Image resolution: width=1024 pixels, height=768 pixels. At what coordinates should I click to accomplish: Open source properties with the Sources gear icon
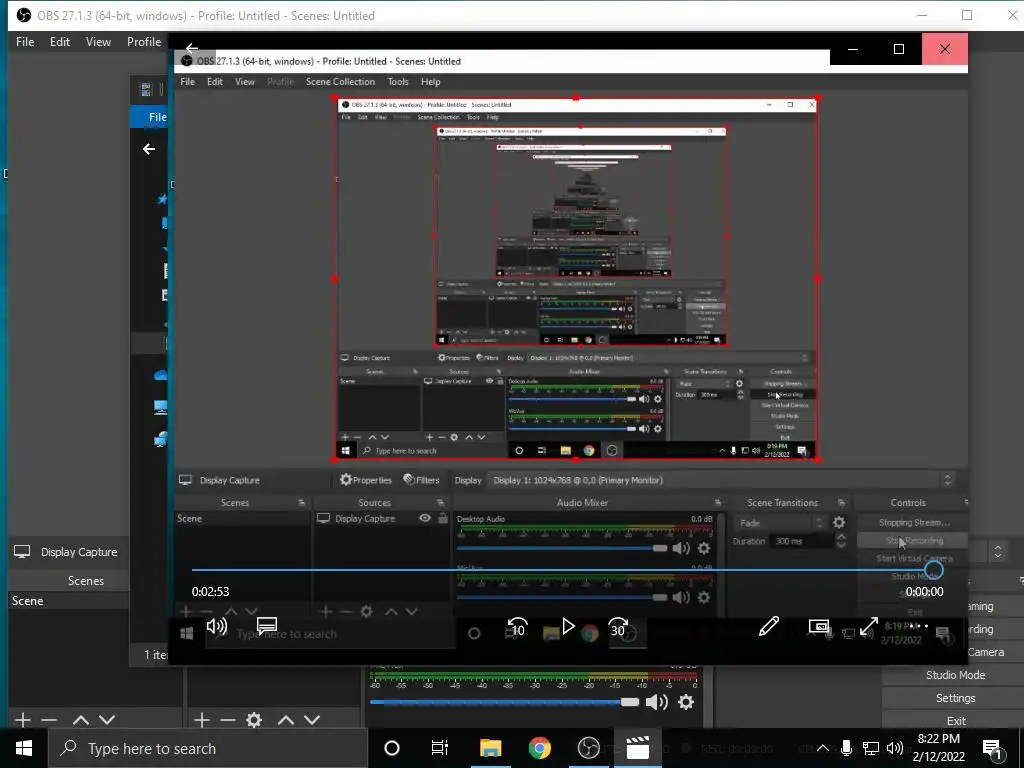coord(254,720)
